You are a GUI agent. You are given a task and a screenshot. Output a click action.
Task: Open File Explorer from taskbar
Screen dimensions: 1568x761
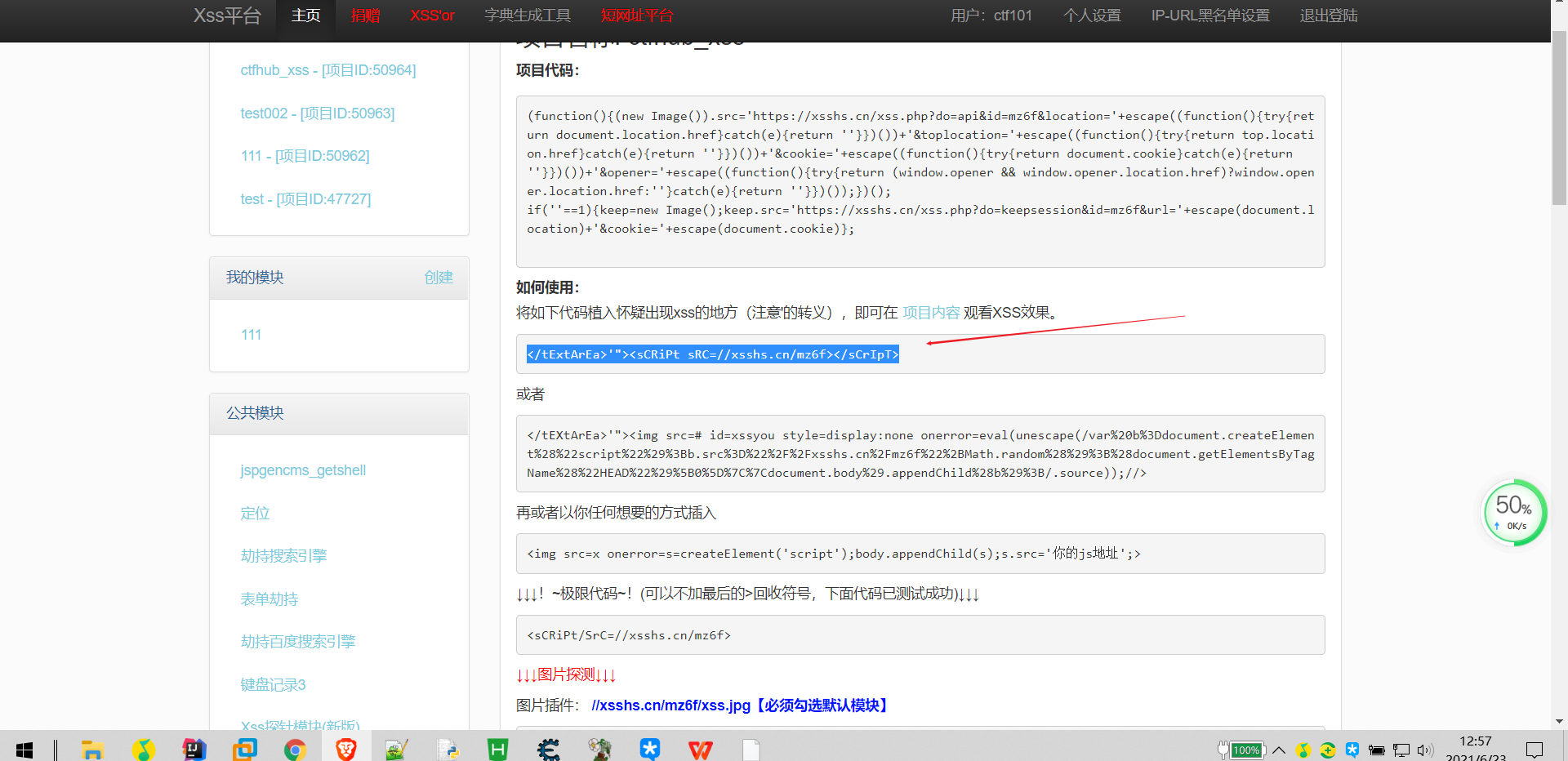92,749
